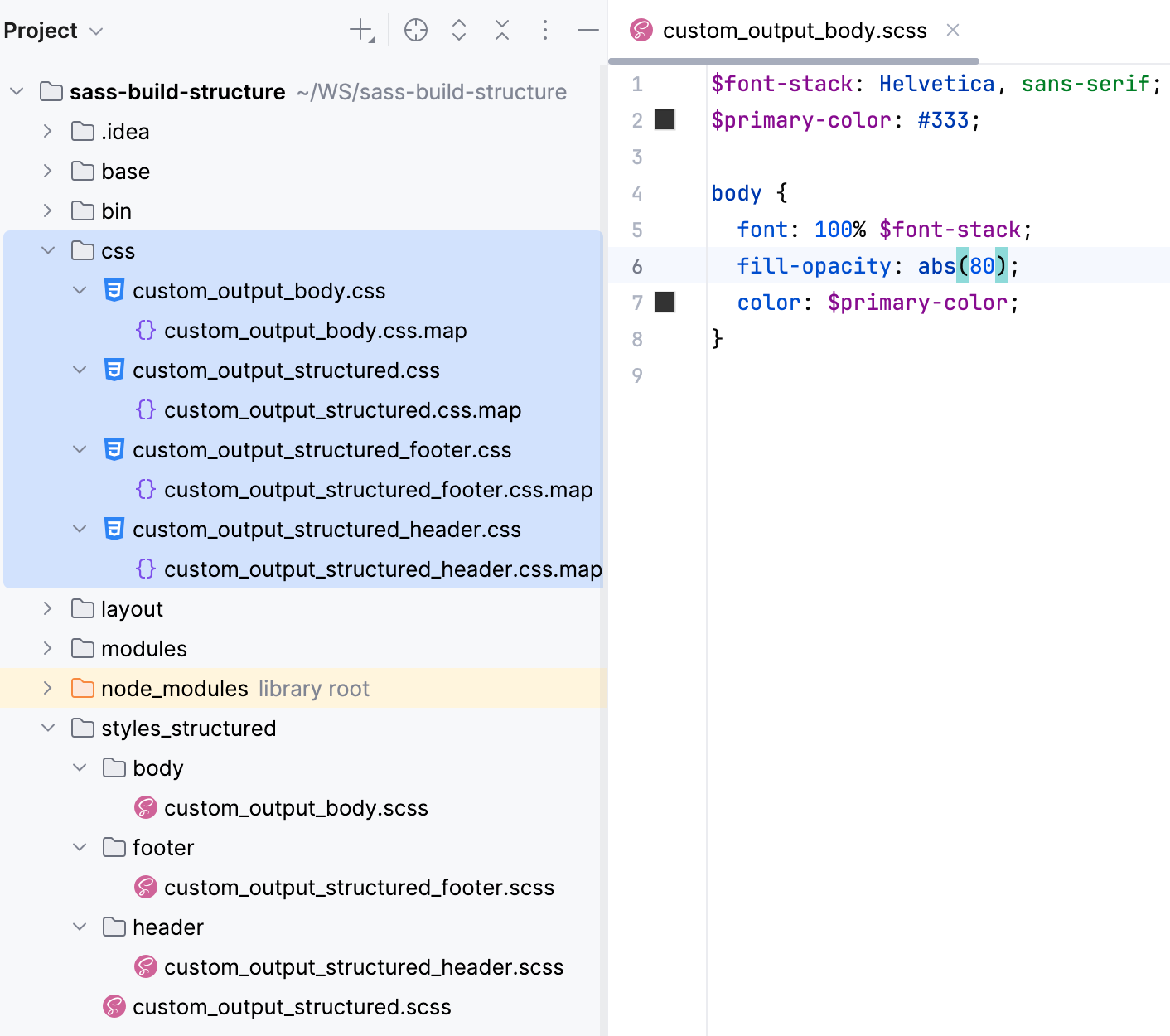Click the Sass icon beside custom_output_structured.scss
Image resolution: width=1170 pixels, height=1036 pixels.
point(114,1006)
